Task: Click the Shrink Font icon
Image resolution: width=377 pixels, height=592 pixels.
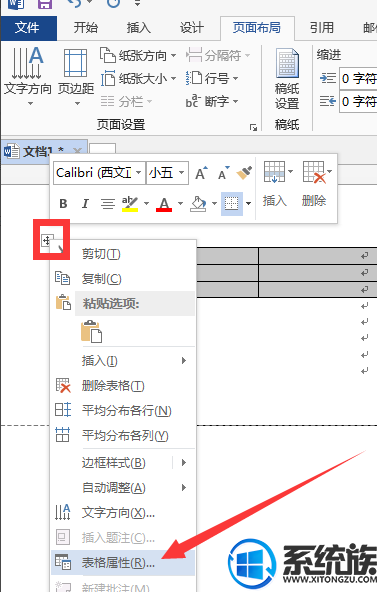Action: [223, 173]
